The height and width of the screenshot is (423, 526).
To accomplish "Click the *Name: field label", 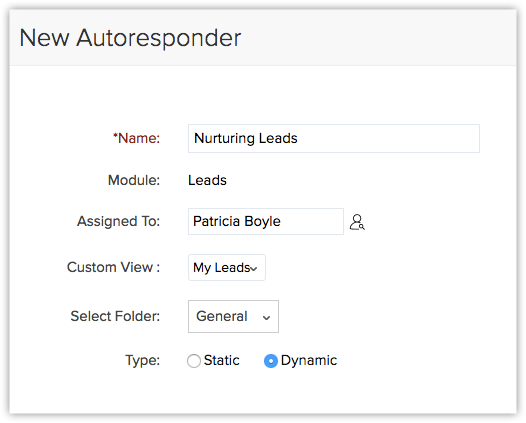I will pyautogui.click(x=136, y=138).
